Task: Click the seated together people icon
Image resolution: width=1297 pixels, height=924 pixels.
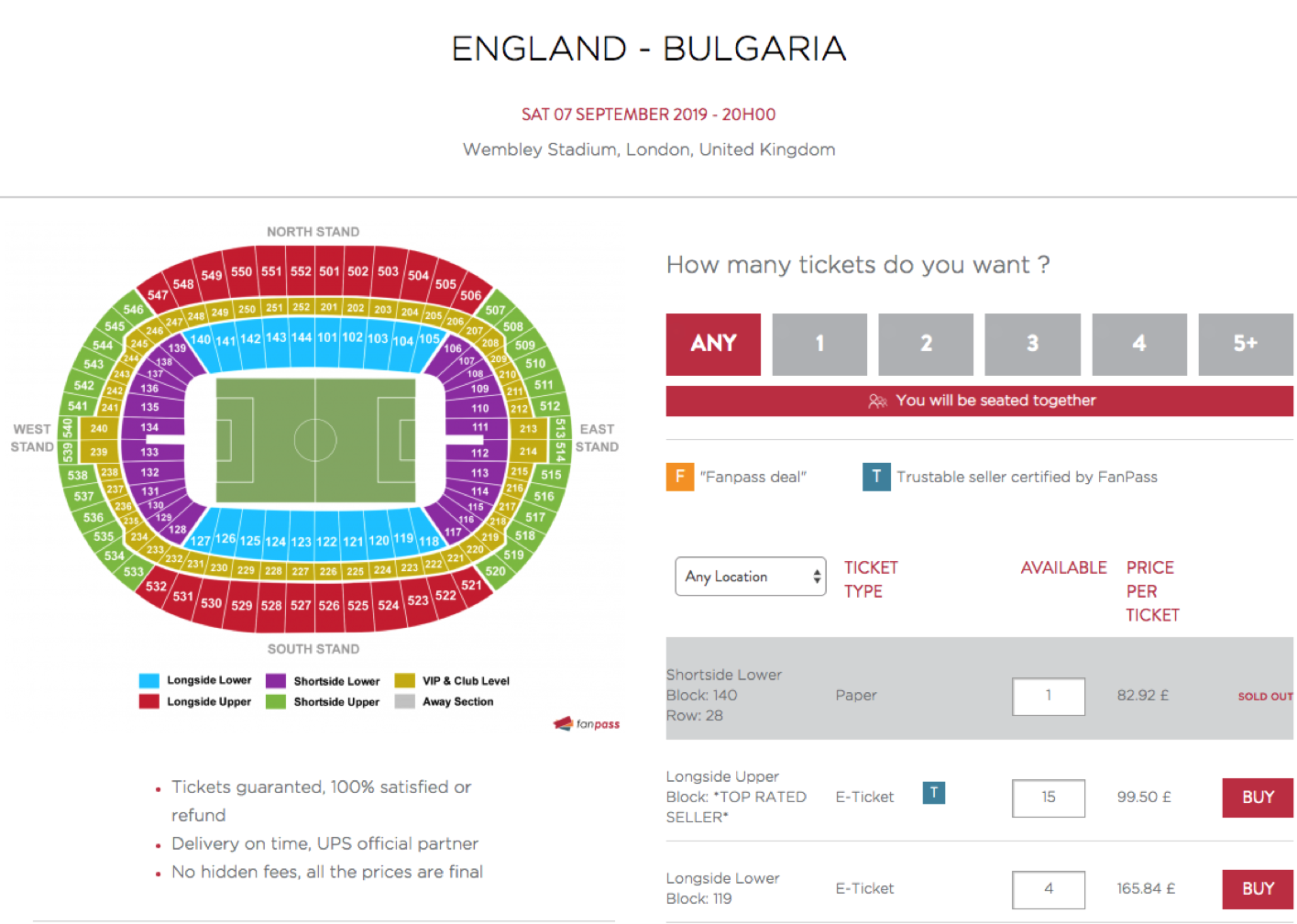Action: [x=877, y=401]
